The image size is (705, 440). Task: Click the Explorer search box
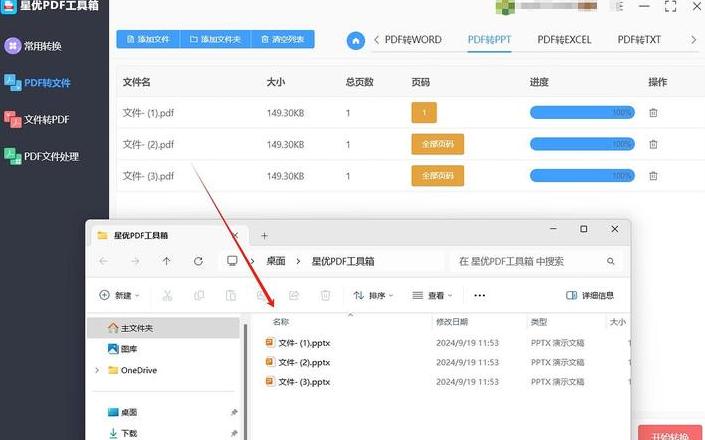538,261
